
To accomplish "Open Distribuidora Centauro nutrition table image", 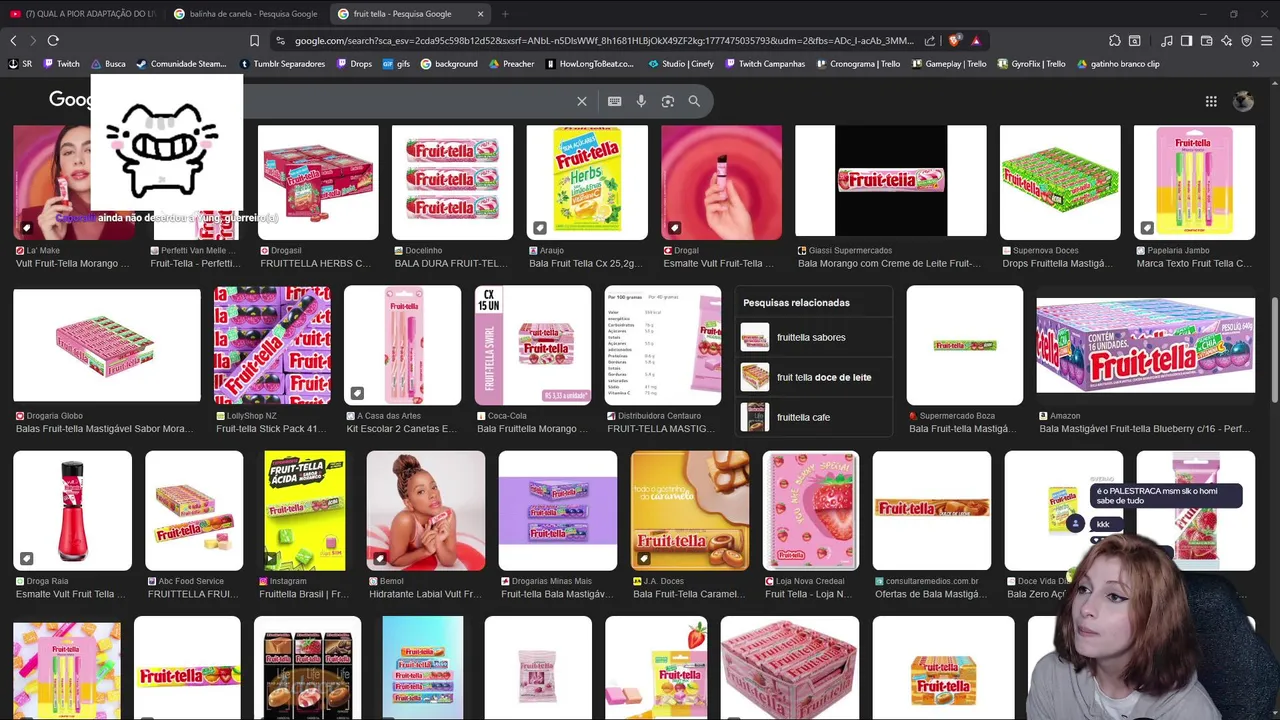I will click(x=662, y=345).
